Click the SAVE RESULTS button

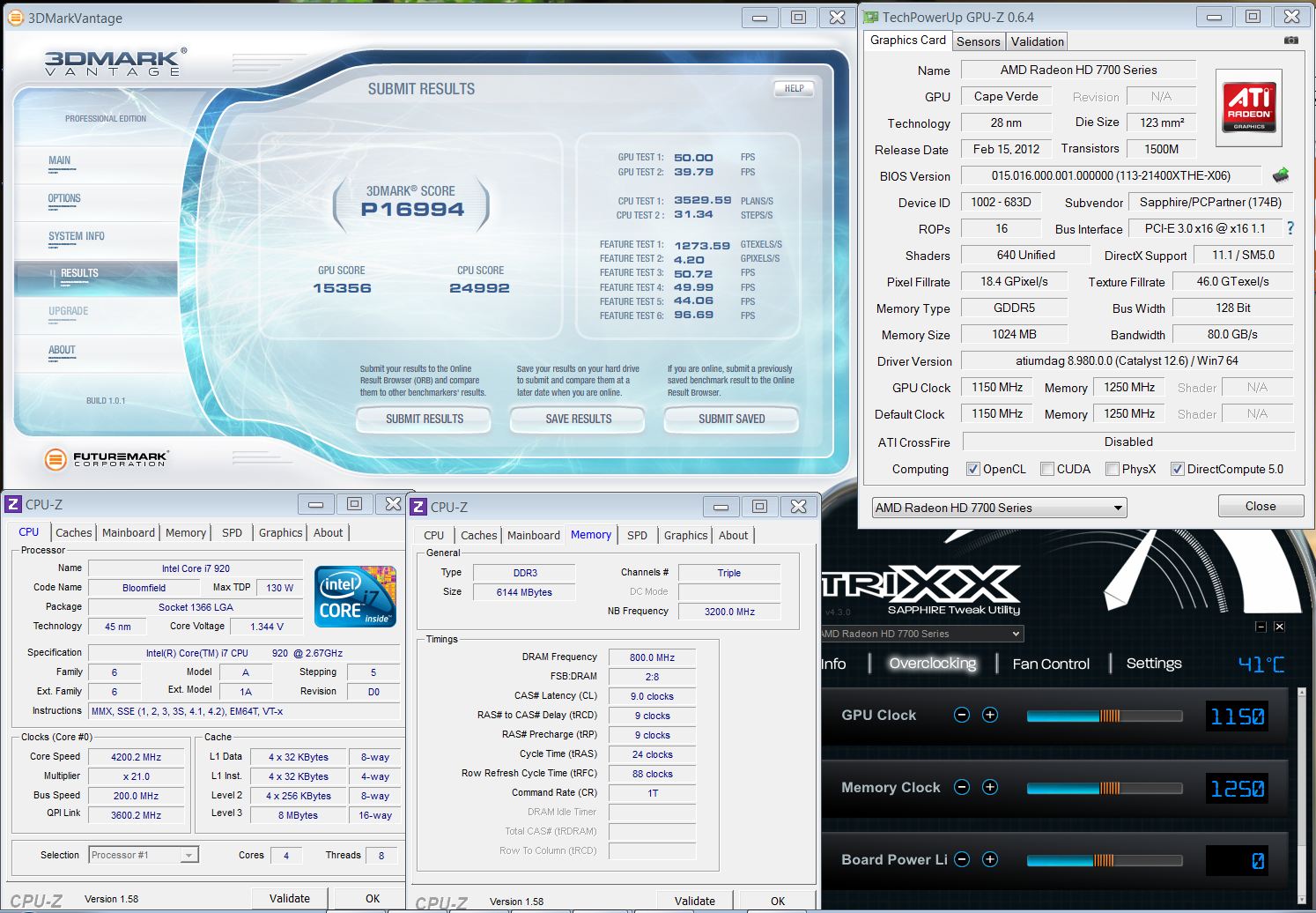click(578, 419)
